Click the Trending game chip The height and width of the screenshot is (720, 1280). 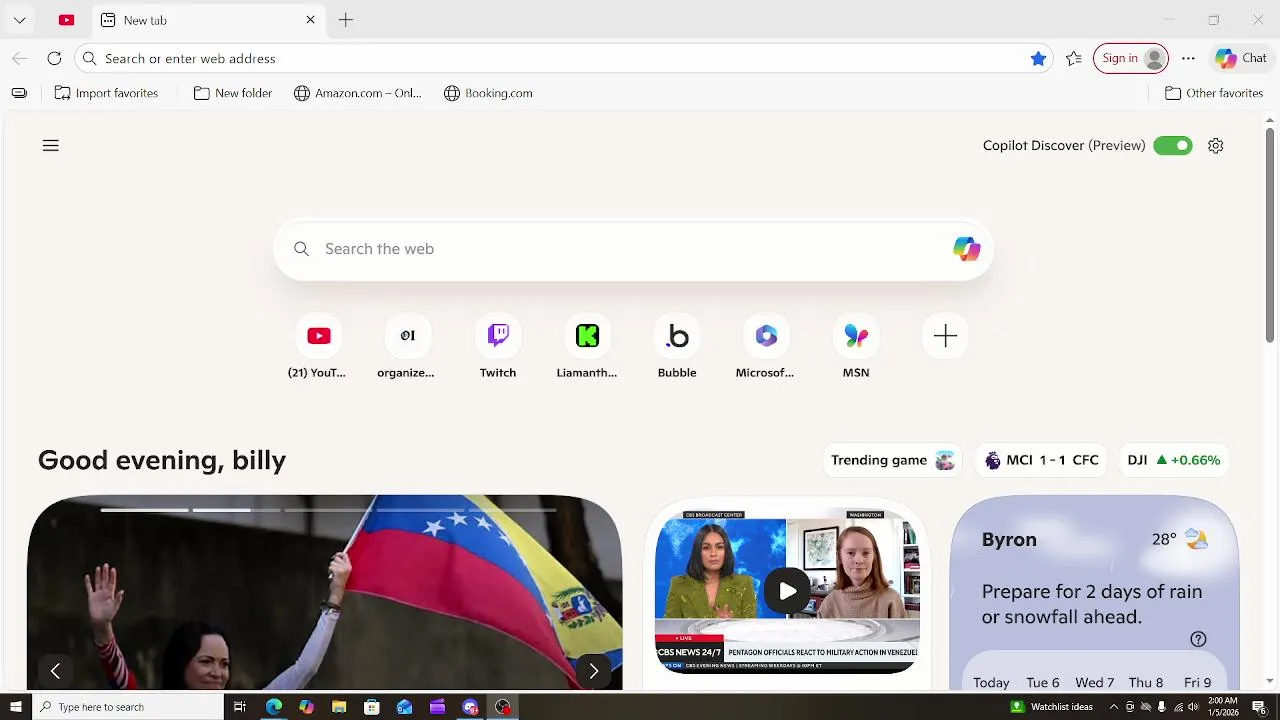point(892,460)
